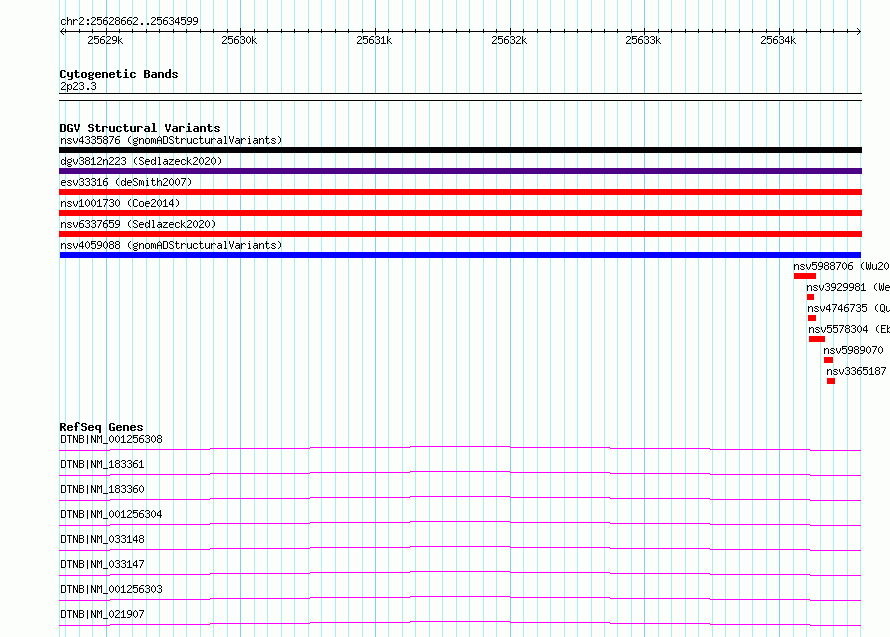Click the 25629k ruler tick label

pyautogui.click(x=105, y=40)
